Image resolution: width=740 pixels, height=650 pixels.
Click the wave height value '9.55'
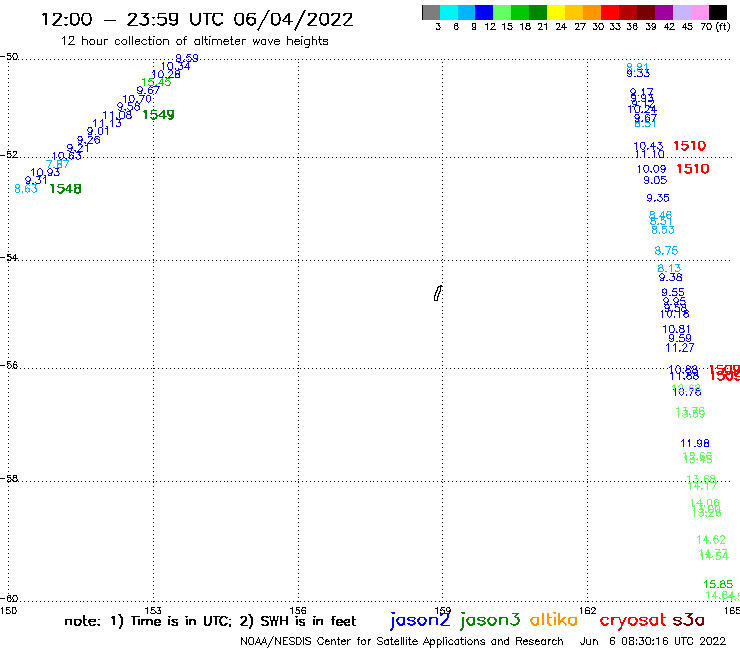(x=673, y=293)
